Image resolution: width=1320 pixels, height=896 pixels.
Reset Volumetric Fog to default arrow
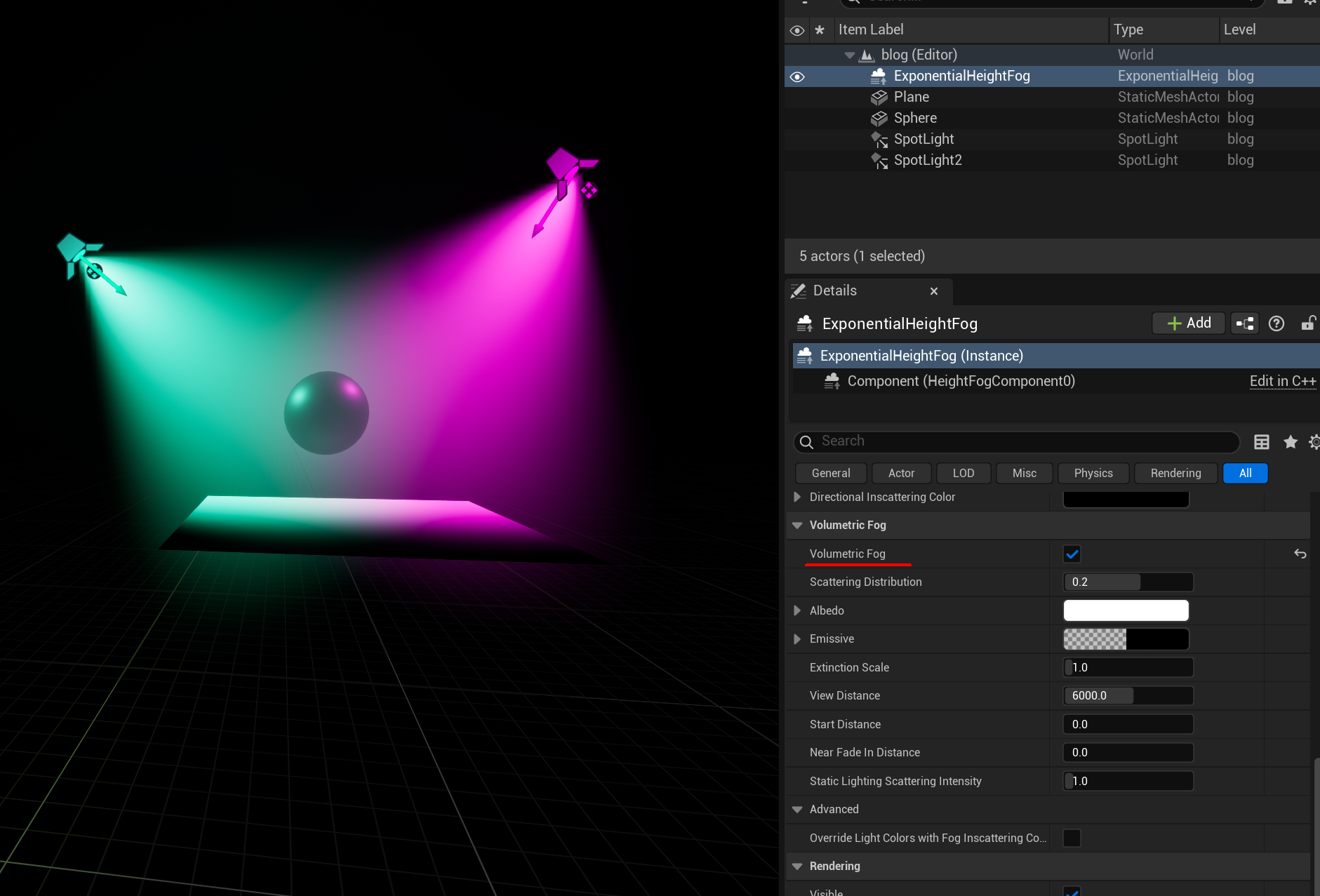click(1300, 554)
